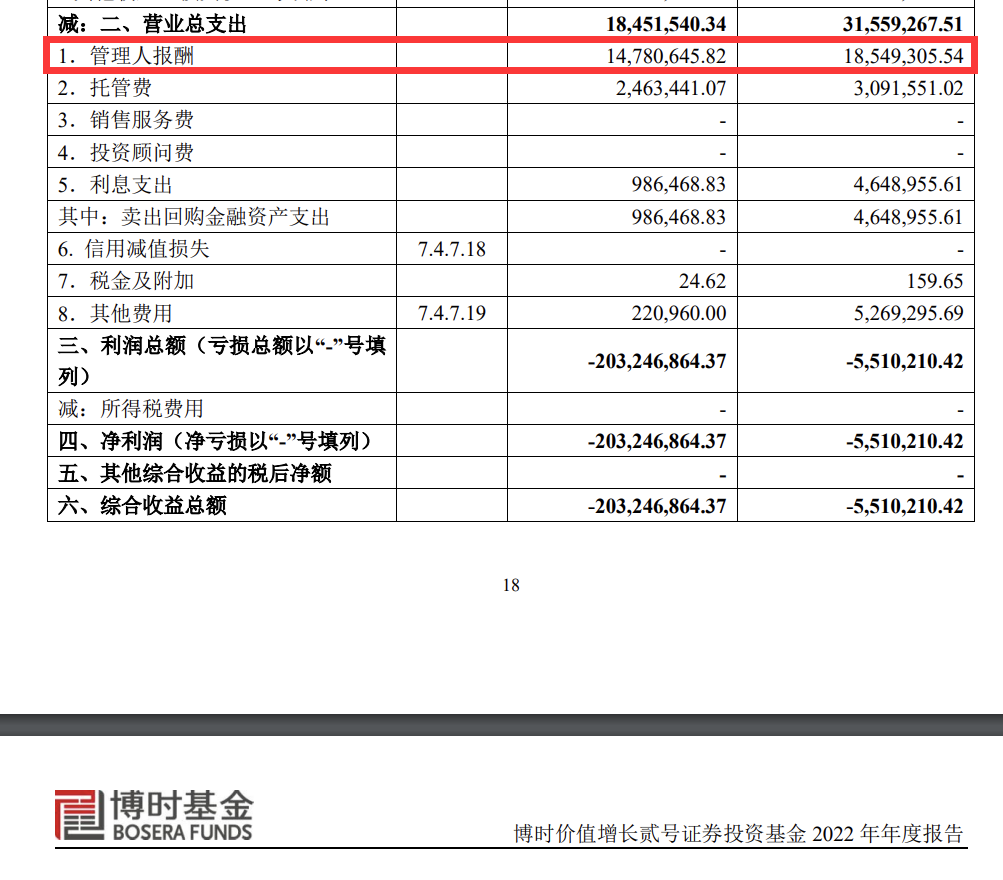The width and height of the screenshot is (1003, 880).
Task: Click the total 18,451,540.34
Action: [x=666, y=24]
